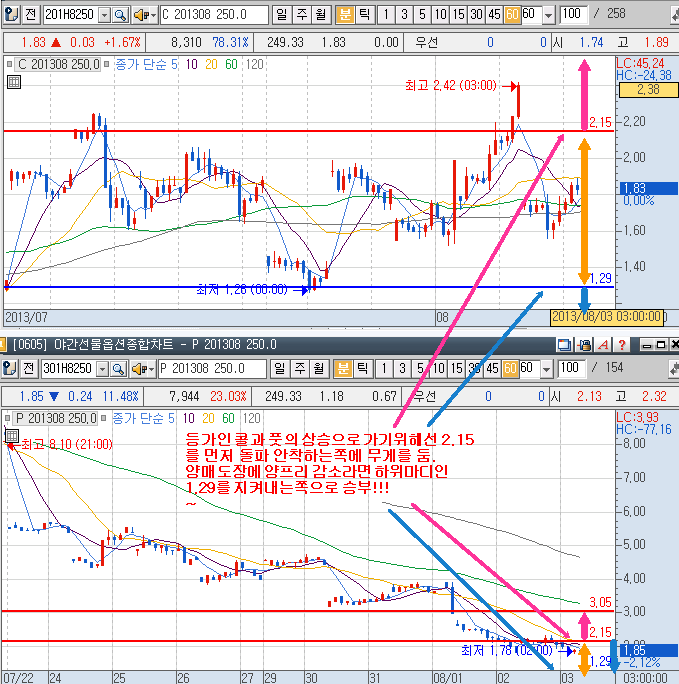Click the bar count field showing 100 in top chart

[x=573, y=15]
